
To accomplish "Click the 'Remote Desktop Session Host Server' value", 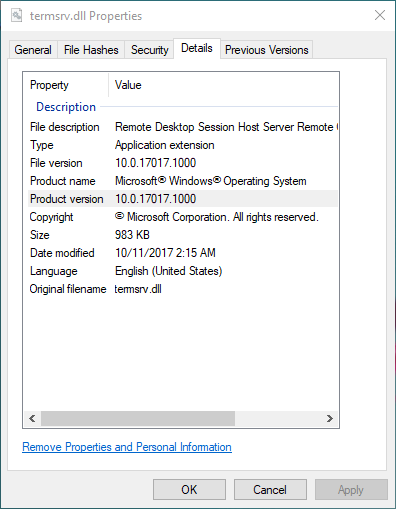I will (x=226, y=127).
